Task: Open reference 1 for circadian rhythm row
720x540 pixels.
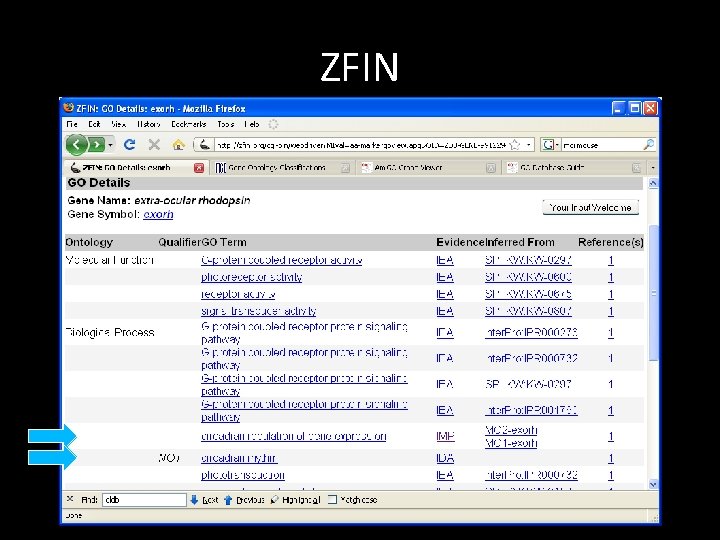Action: tap(611, 458)
